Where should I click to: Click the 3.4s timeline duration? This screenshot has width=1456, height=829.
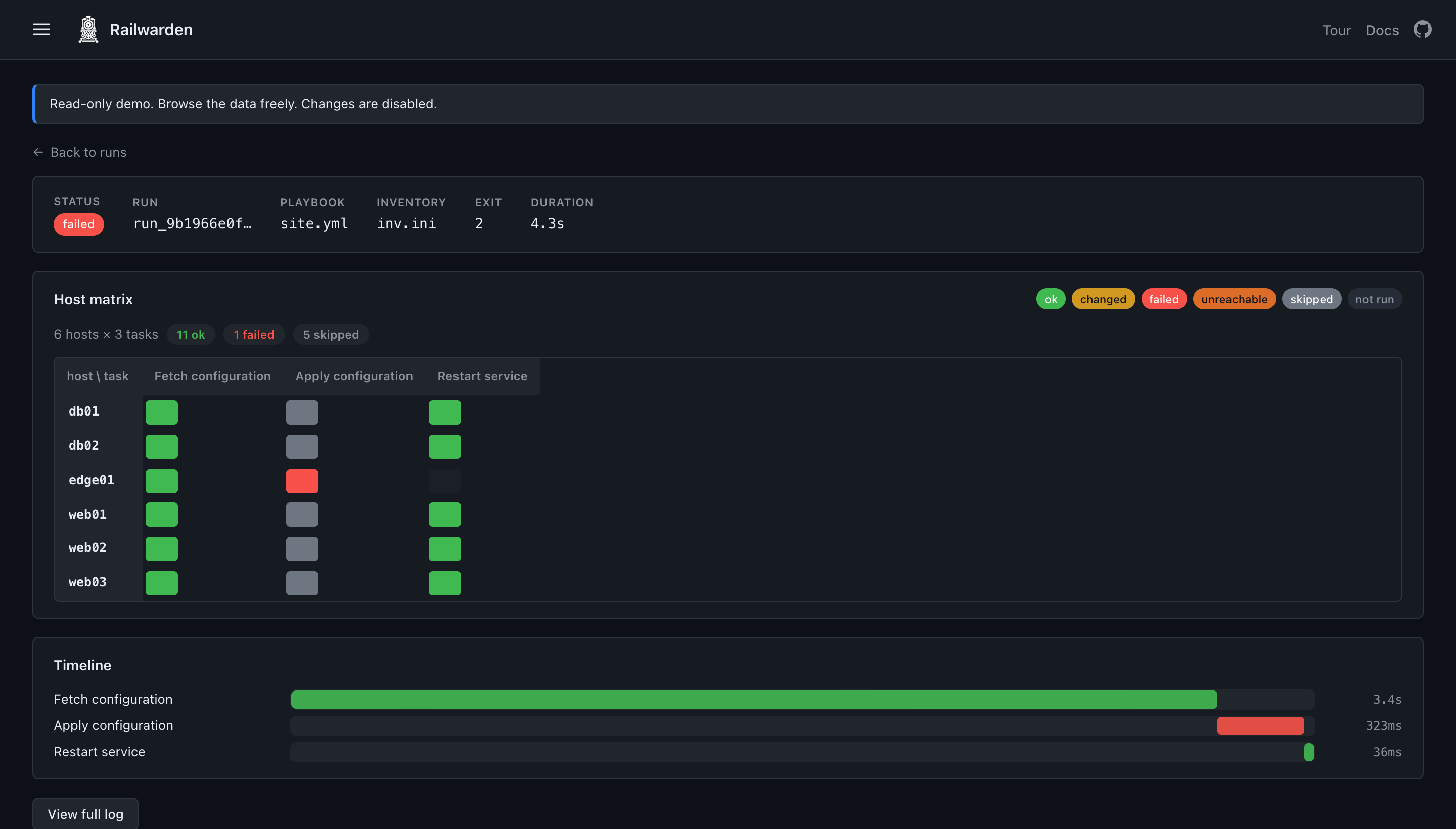(x=1387, y=699)
